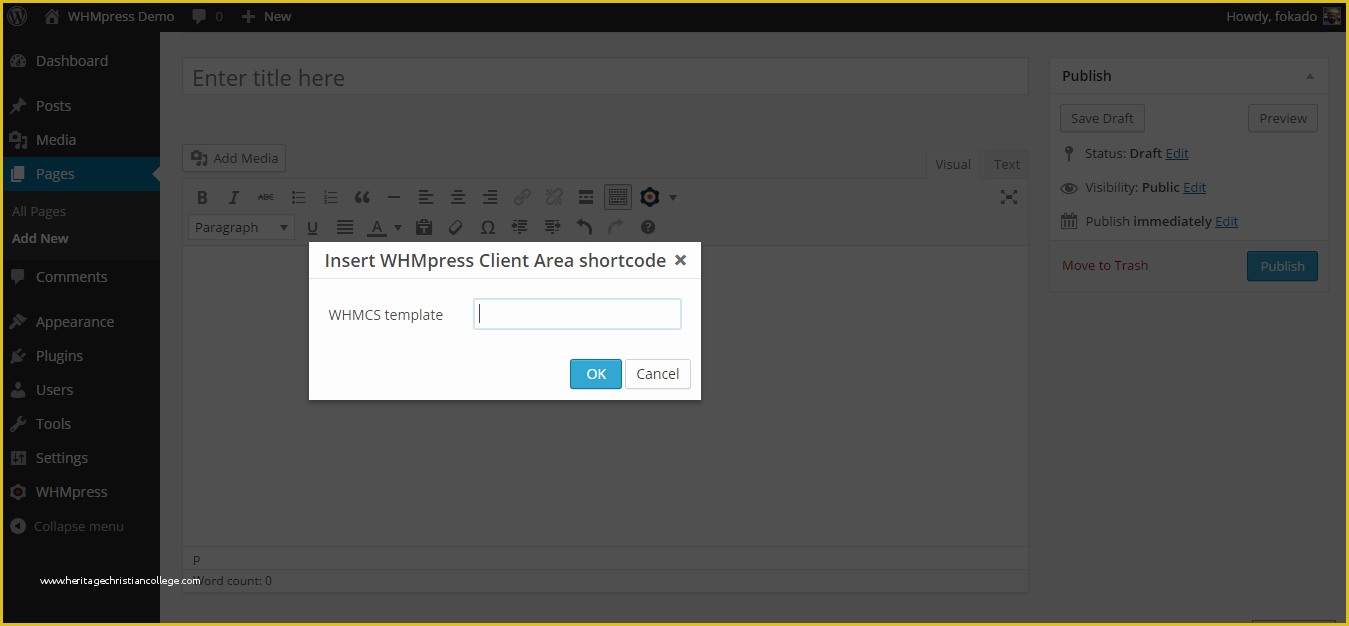Justify text alignment
This screenshot has height=626, width=1349.
pos(345,228)
